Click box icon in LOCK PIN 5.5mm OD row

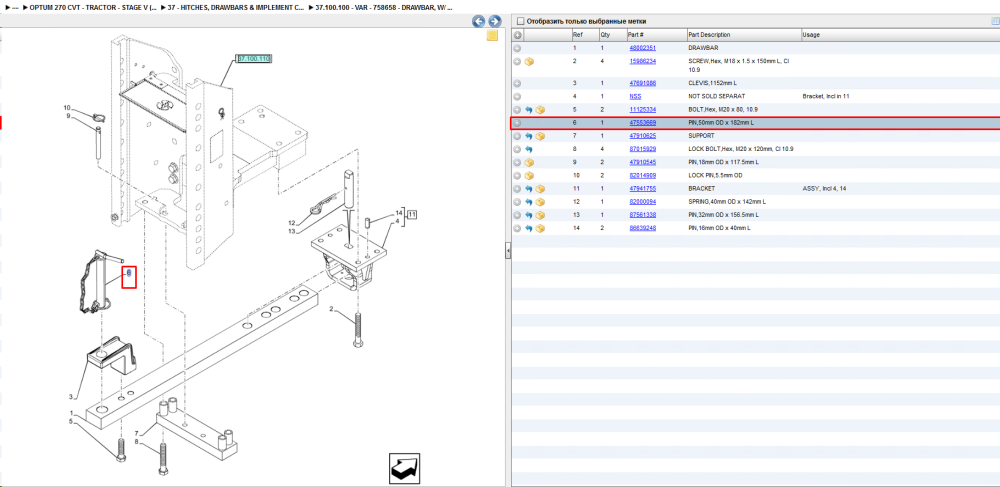click(x=529, y=175)
